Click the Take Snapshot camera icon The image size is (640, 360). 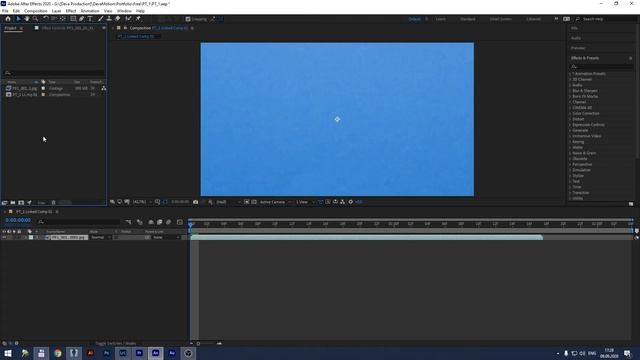tap(196, 202)
